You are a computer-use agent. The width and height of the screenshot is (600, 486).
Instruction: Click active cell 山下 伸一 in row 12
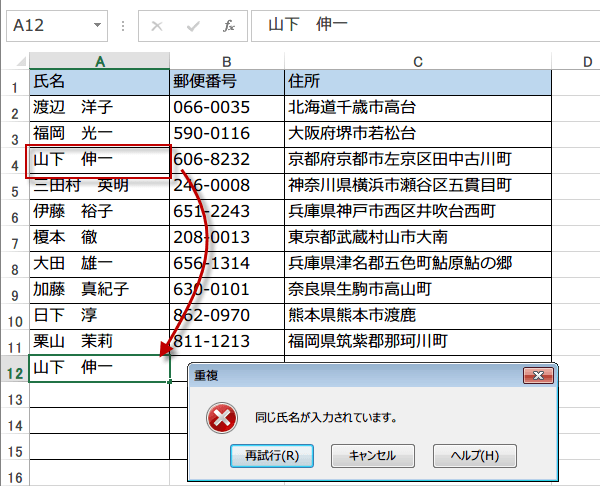pyautogui.click(x=99, y=369)
